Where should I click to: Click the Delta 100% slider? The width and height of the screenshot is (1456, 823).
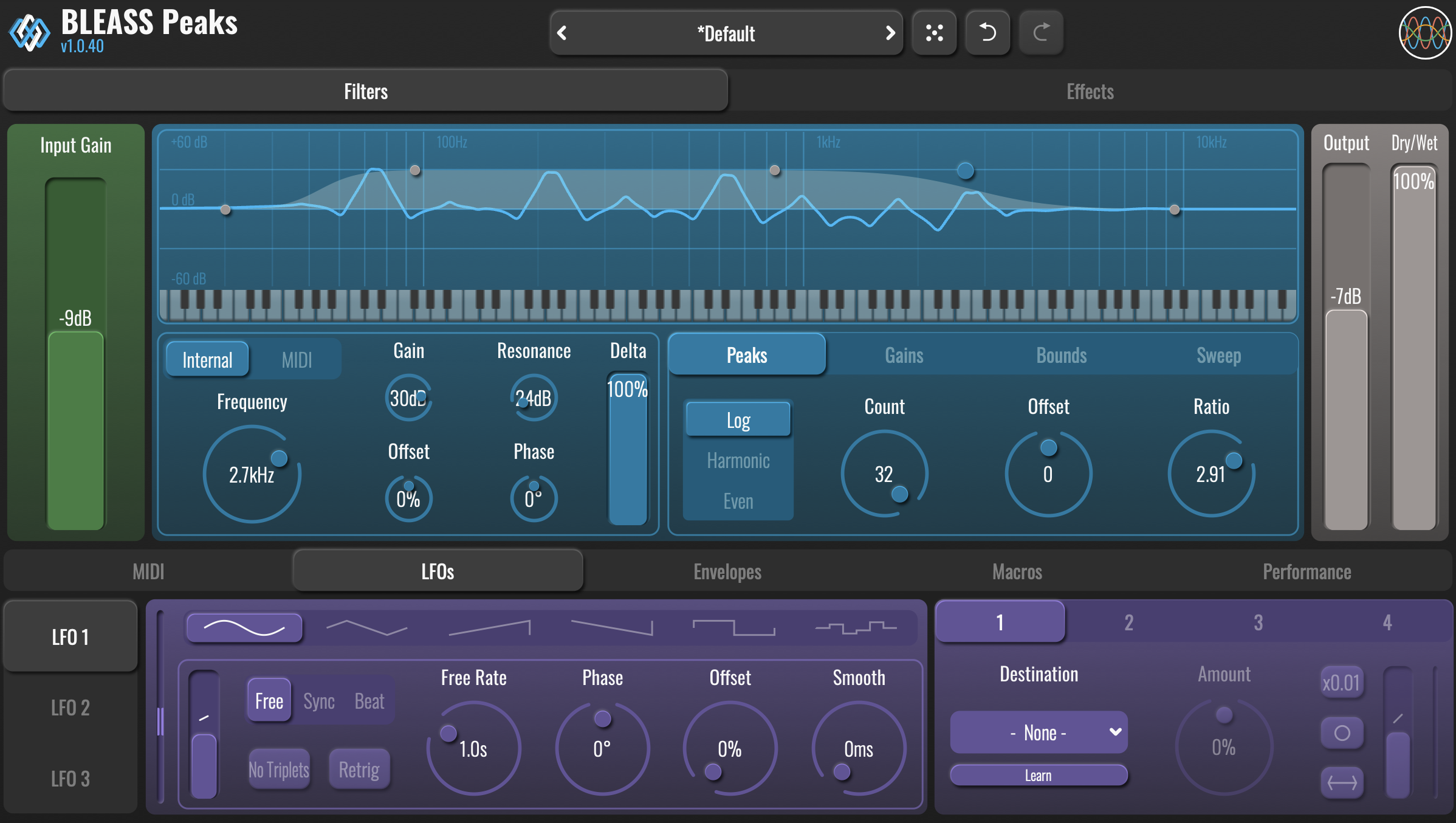[x=628, y=449]
